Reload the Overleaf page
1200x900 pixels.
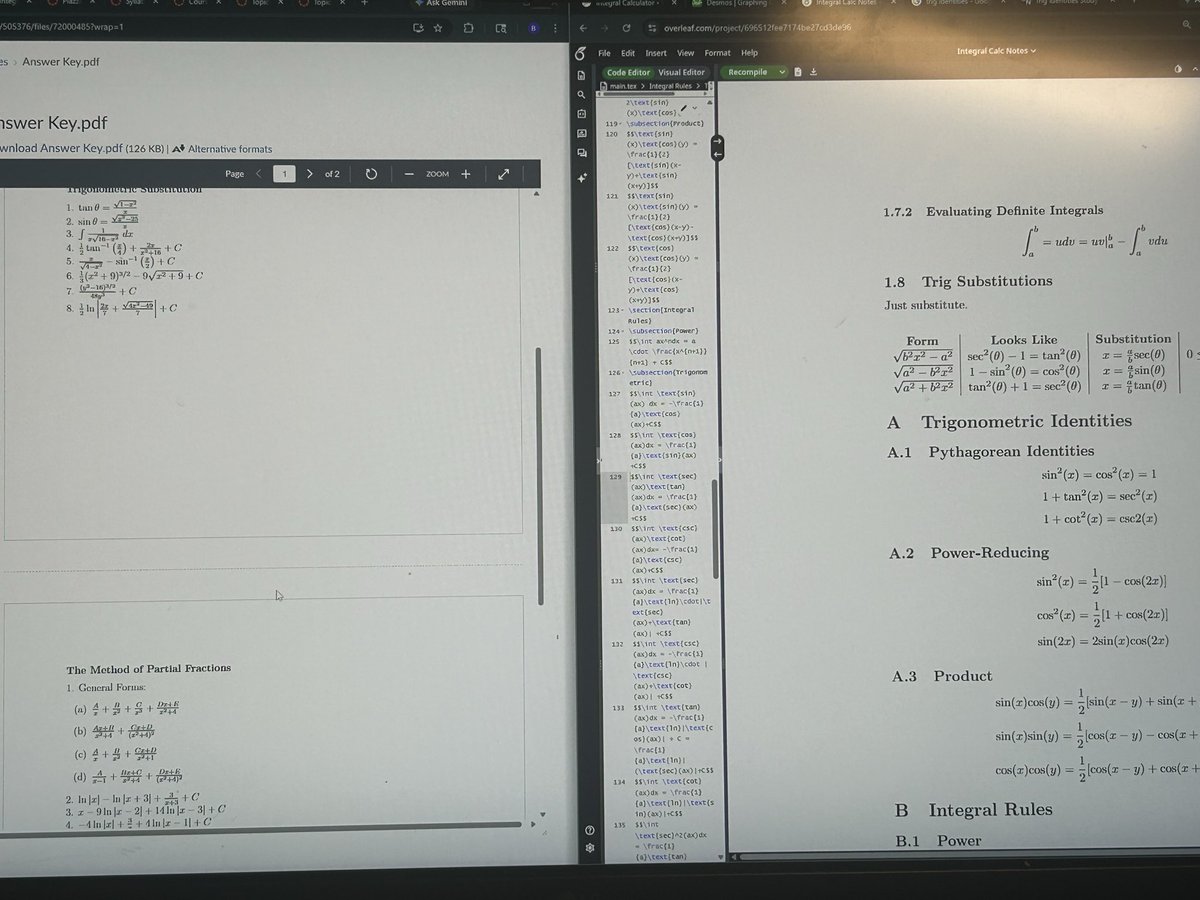pyautogui.click(x=626, y=28)
